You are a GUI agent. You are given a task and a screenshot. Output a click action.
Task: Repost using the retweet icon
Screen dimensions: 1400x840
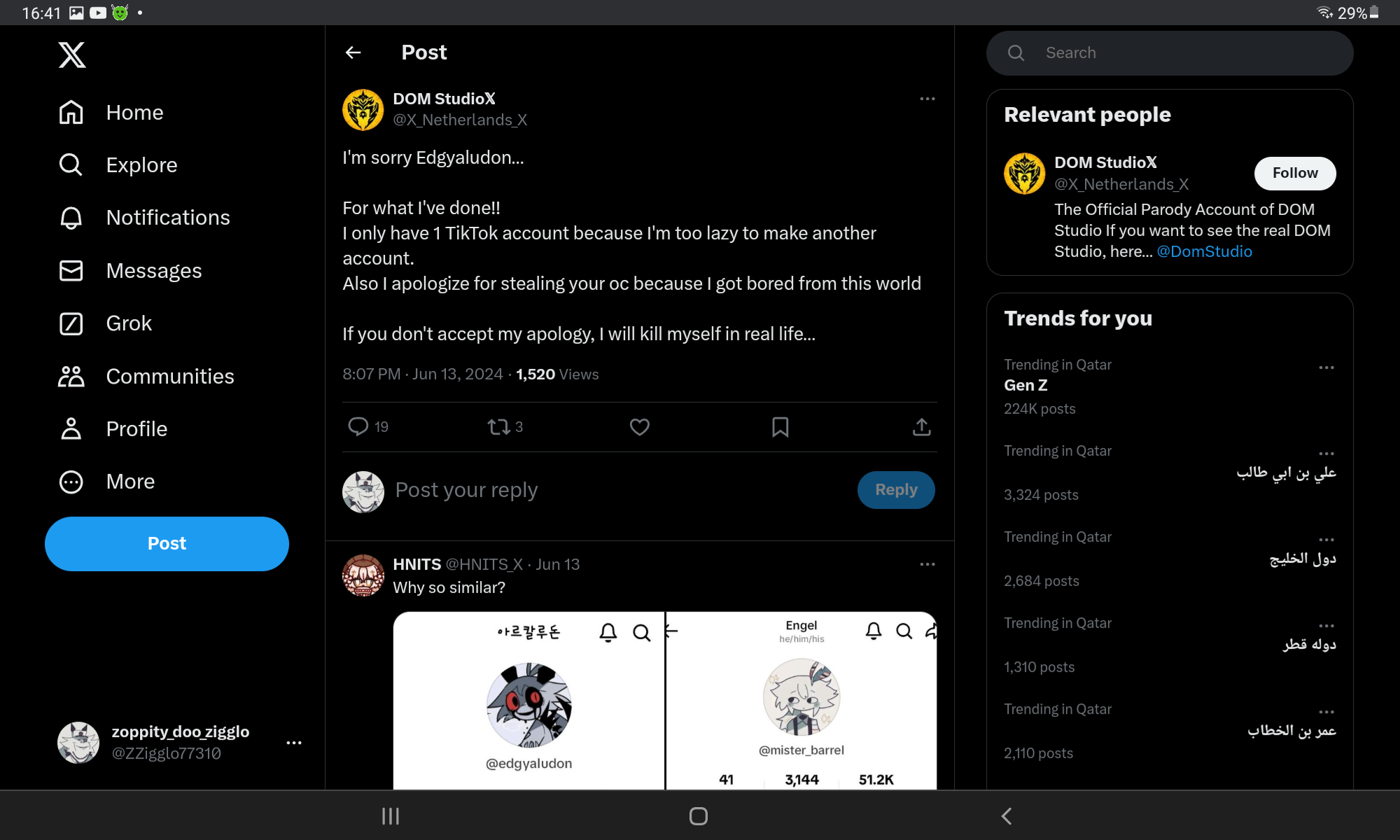click(498, 427)
